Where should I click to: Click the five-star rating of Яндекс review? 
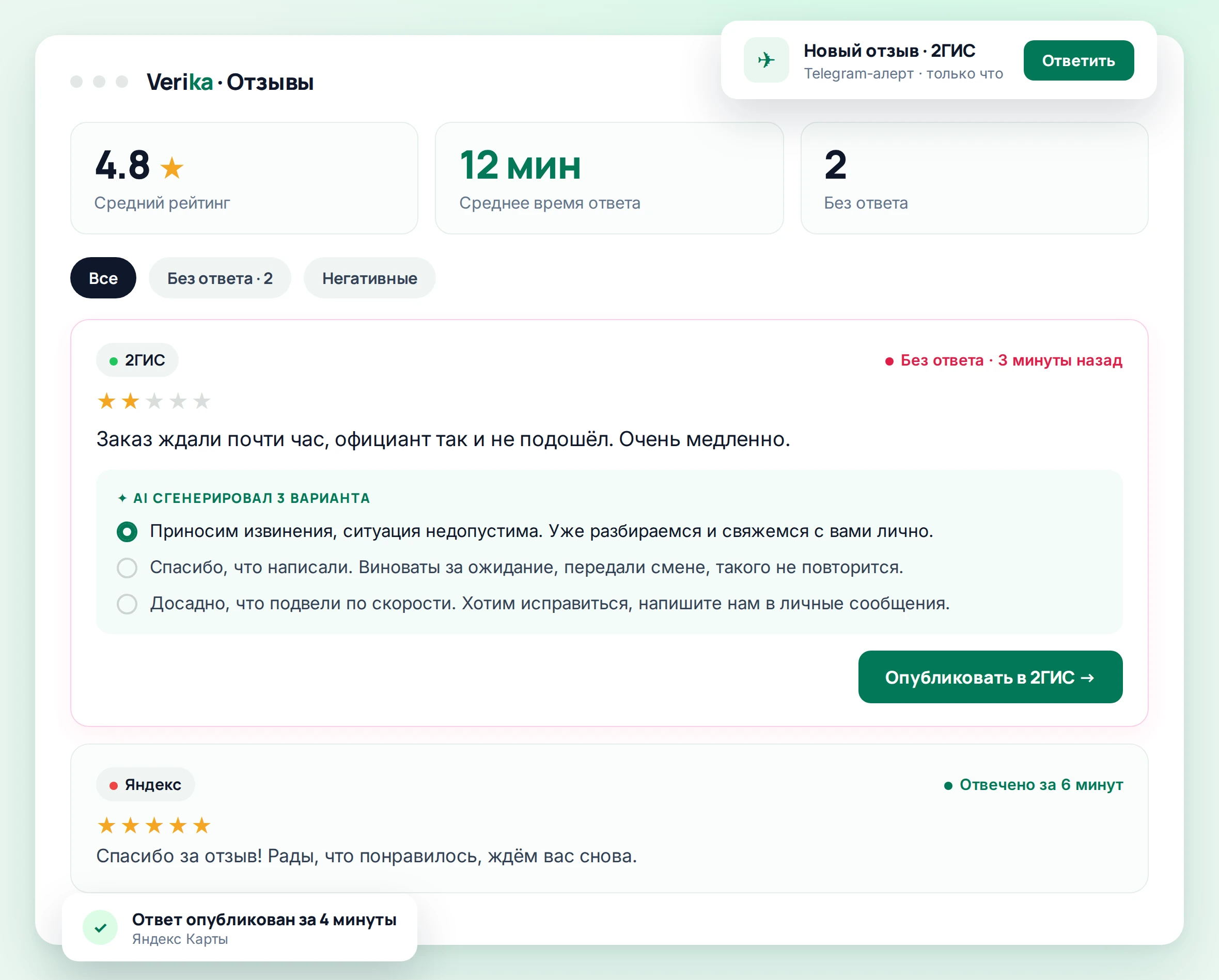click(x=154, y=825)
